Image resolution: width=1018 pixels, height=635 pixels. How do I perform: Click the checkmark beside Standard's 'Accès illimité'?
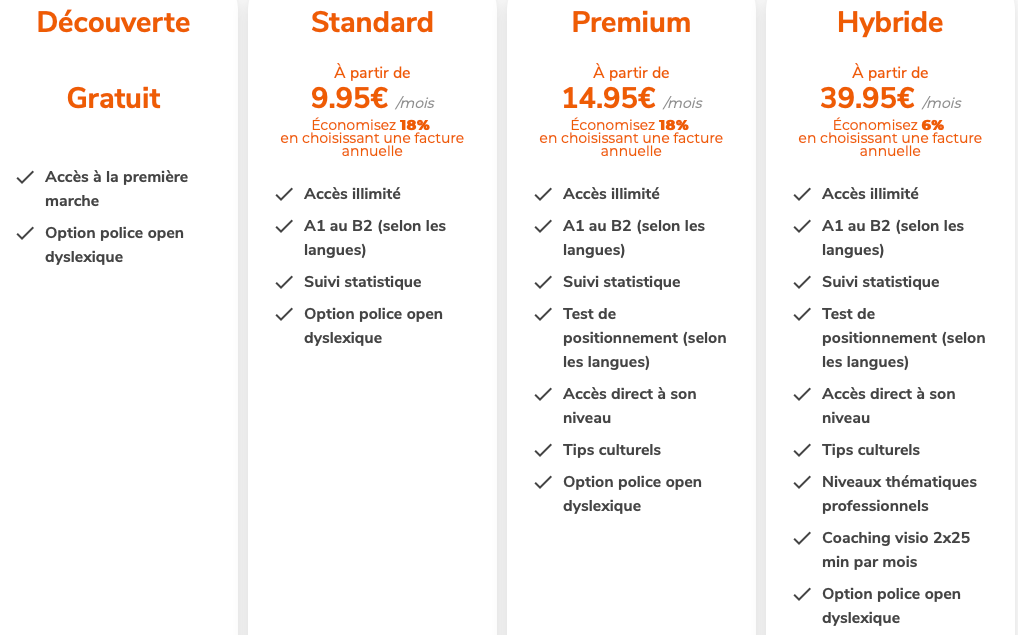point(285,195)
